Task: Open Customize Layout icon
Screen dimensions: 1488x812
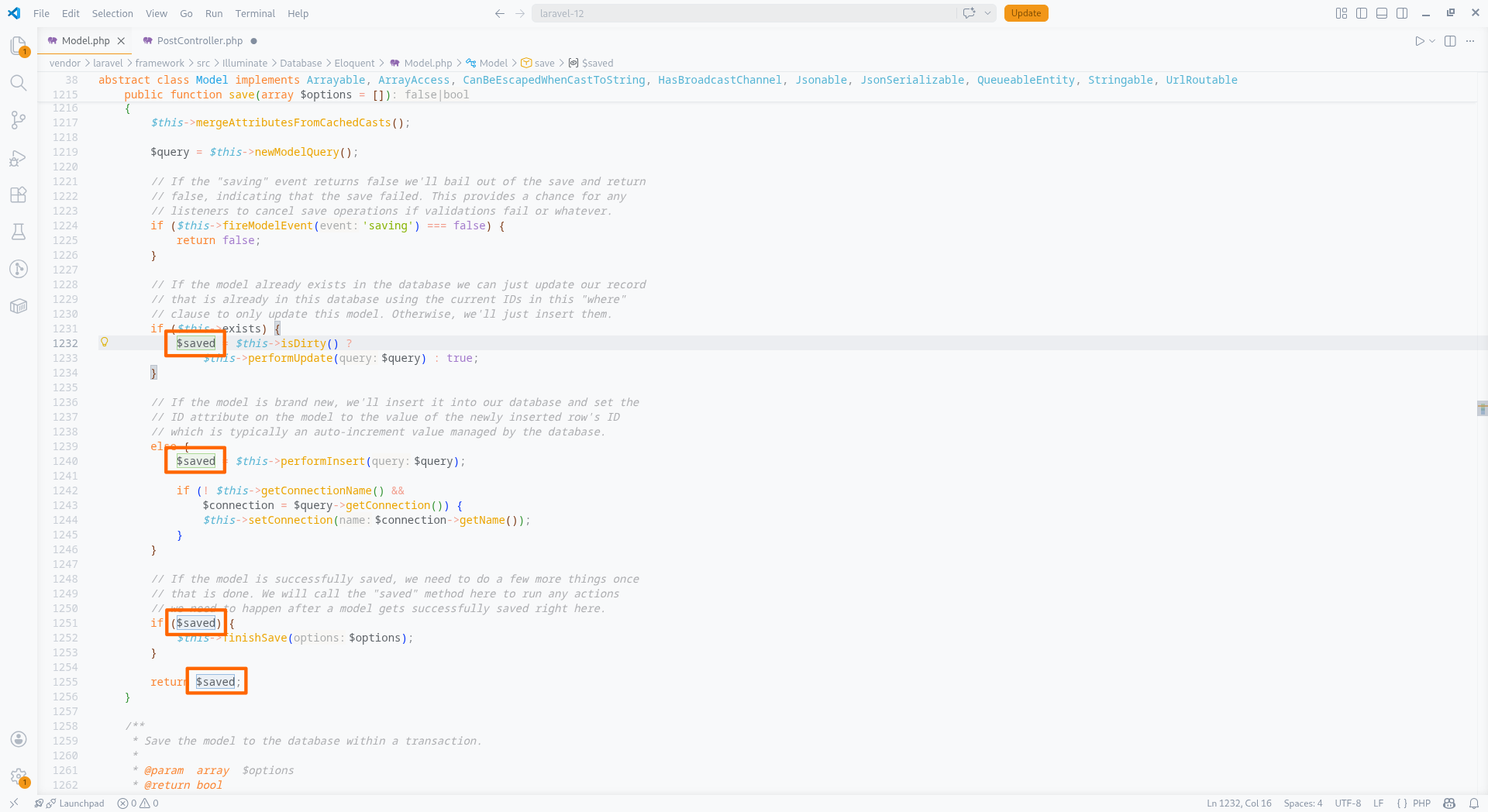Action: (1342, 13)
